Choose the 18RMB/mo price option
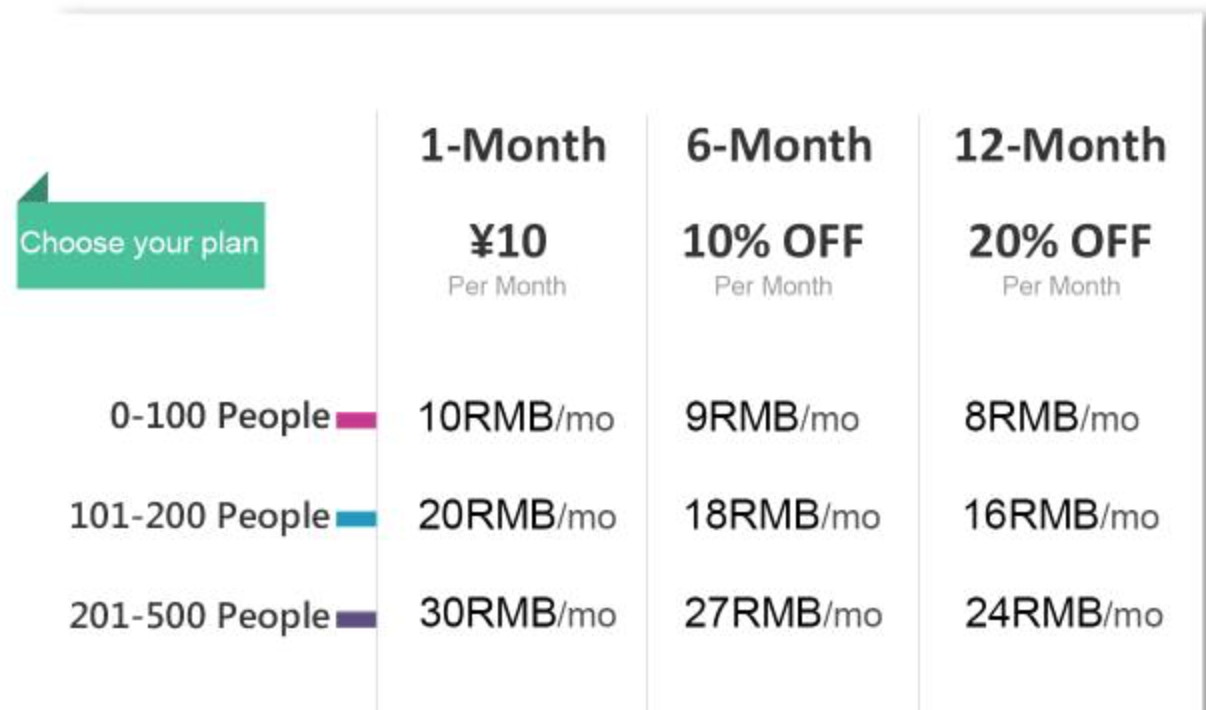Image resolution: width=1206 pixels, height=710 pixels. [x=782, y=516]
